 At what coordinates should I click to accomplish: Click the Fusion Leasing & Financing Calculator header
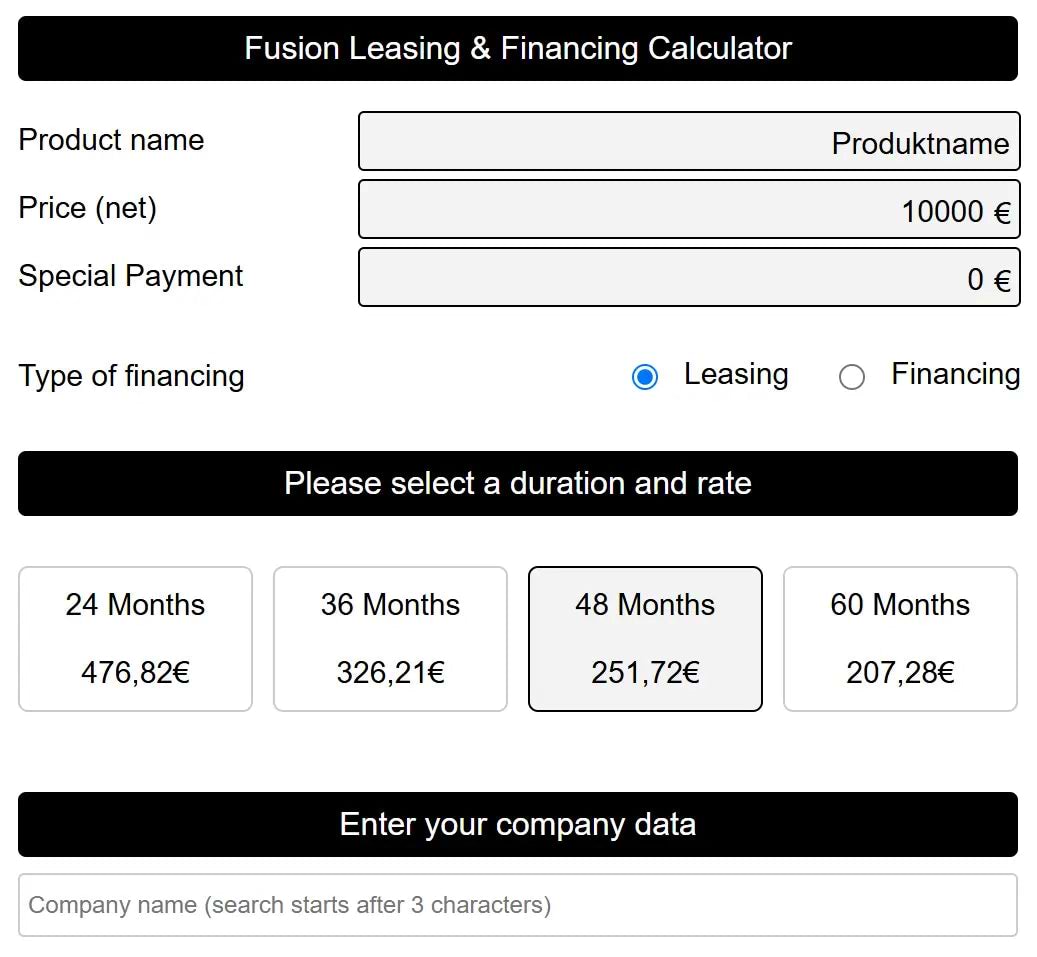click(518, 48)
